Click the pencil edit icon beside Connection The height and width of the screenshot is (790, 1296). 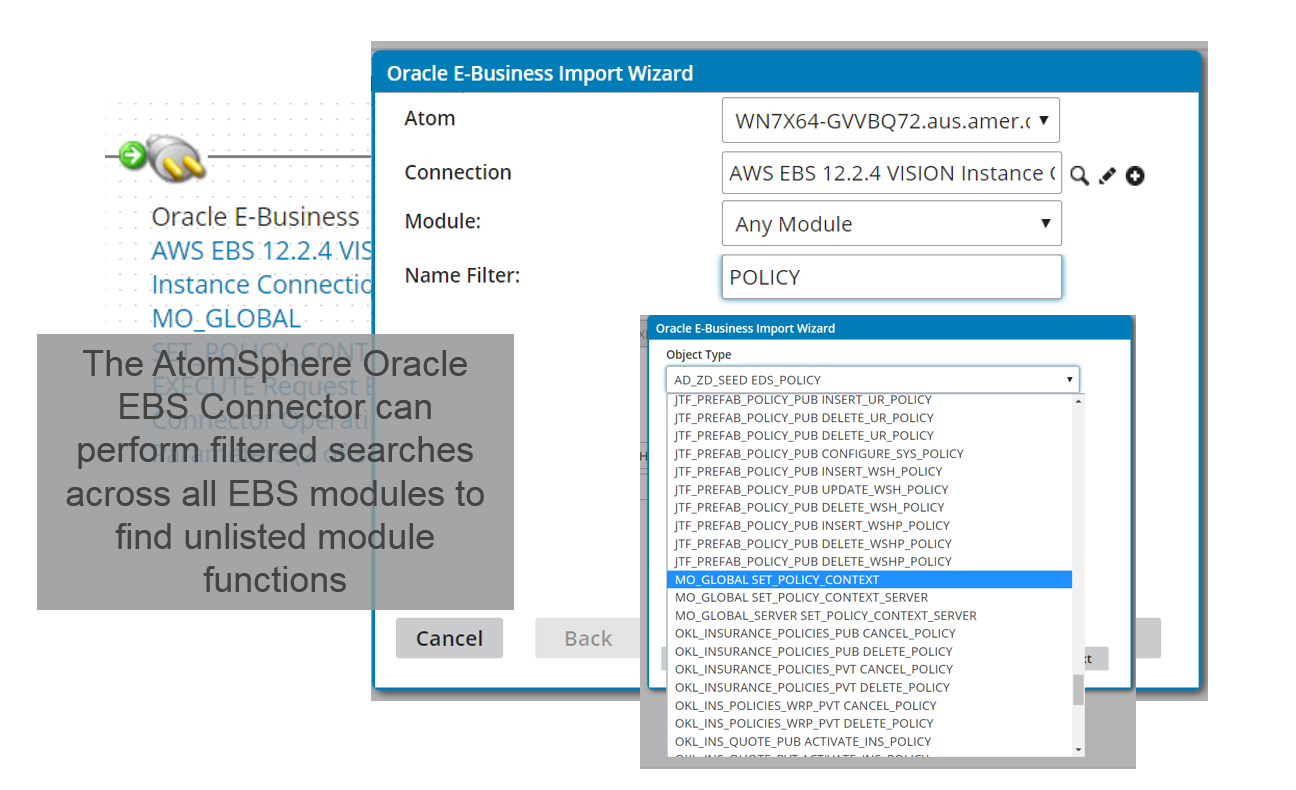click(1107, 175)
